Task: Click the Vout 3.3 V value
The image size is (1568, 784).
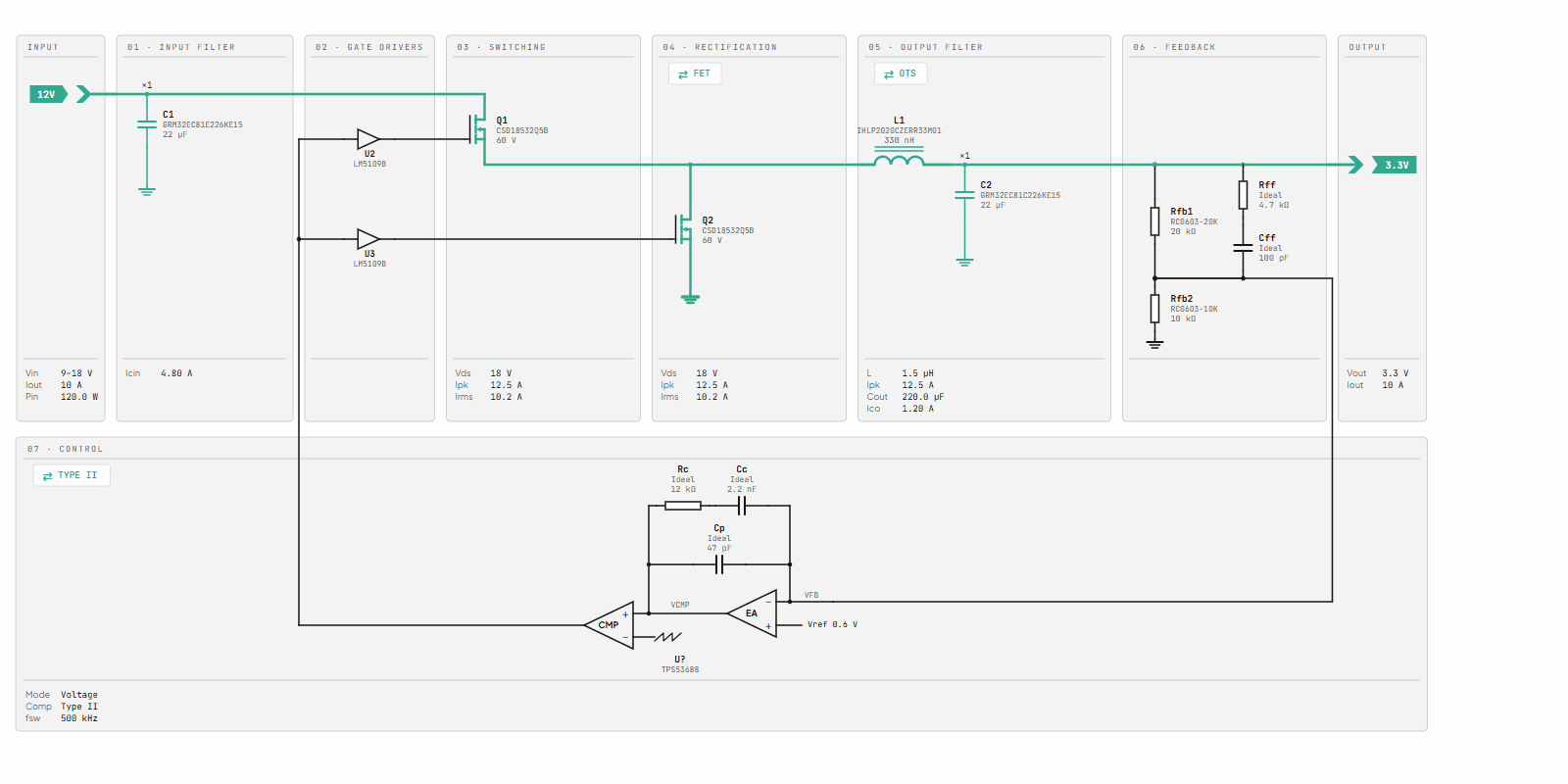Action: click(1396, 373)
